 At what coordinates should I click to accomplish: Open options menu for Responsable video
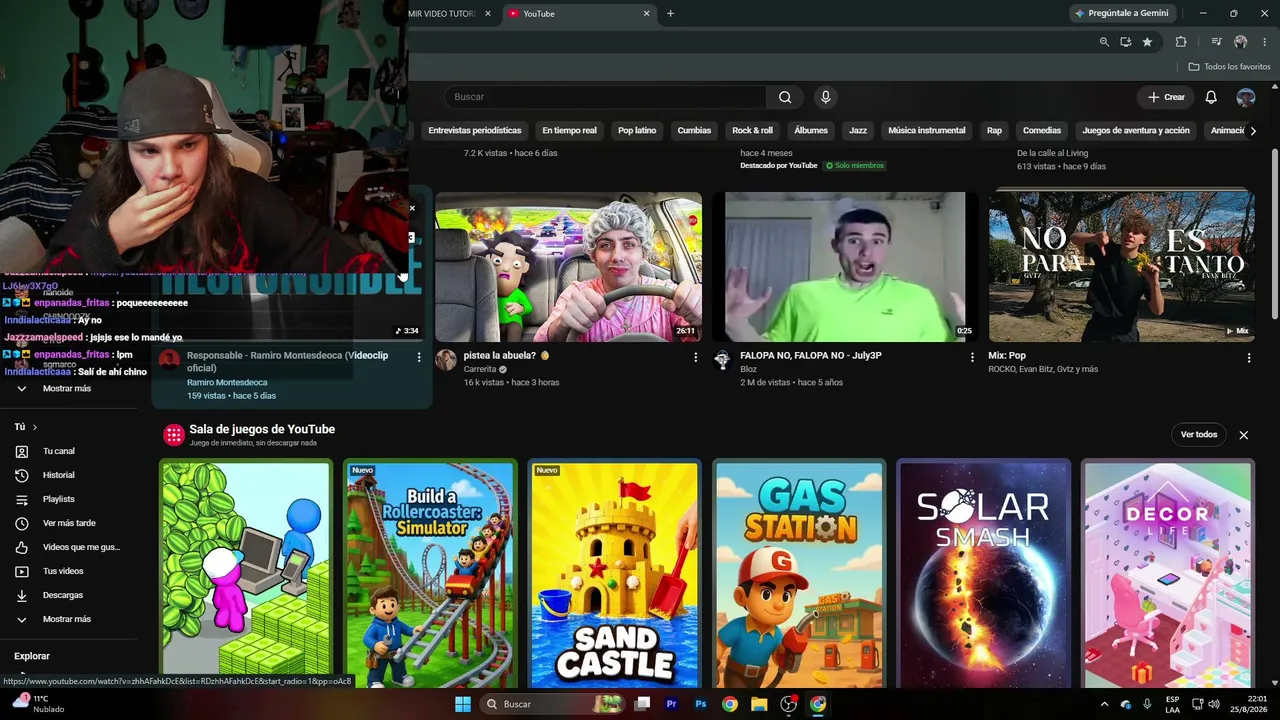tap(419, 357)
